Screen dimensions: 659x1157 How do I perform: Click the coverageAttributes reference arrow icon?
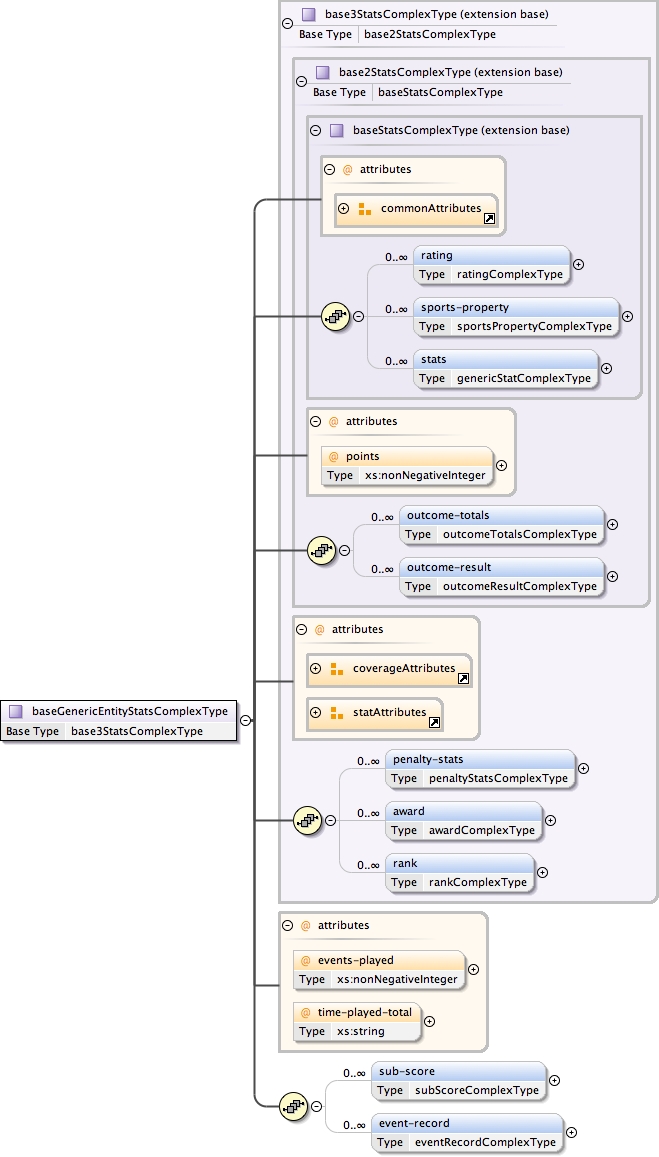464,678
